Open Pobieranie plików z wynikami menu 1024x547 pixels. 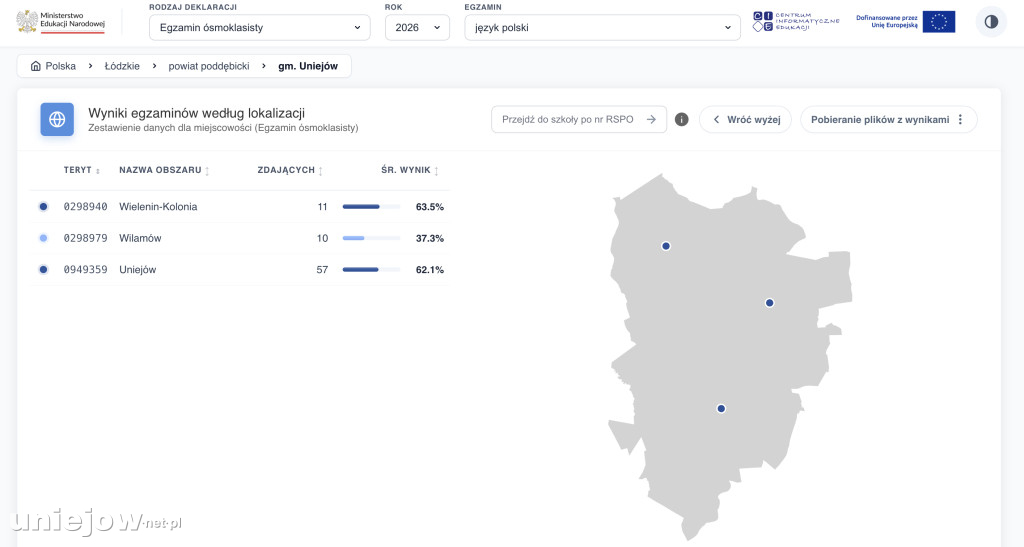coord(888,119)
